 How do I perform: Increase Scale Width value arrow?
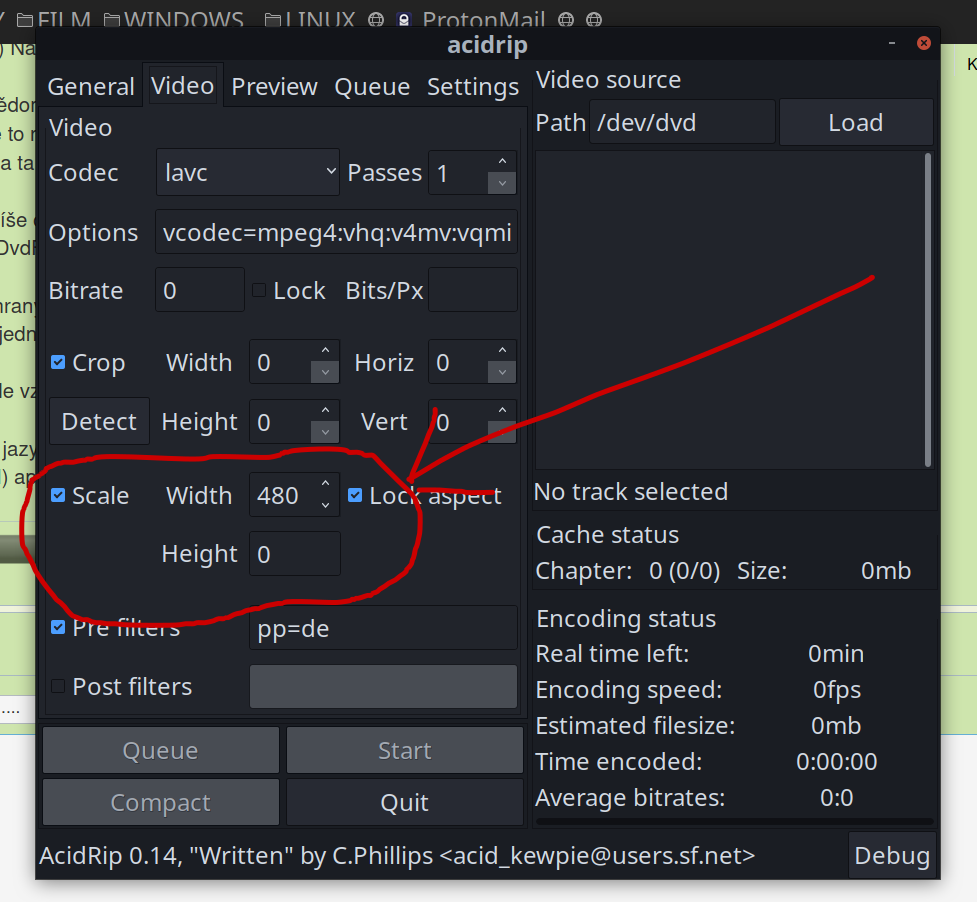pyautogui.click(x=325, y=485)
